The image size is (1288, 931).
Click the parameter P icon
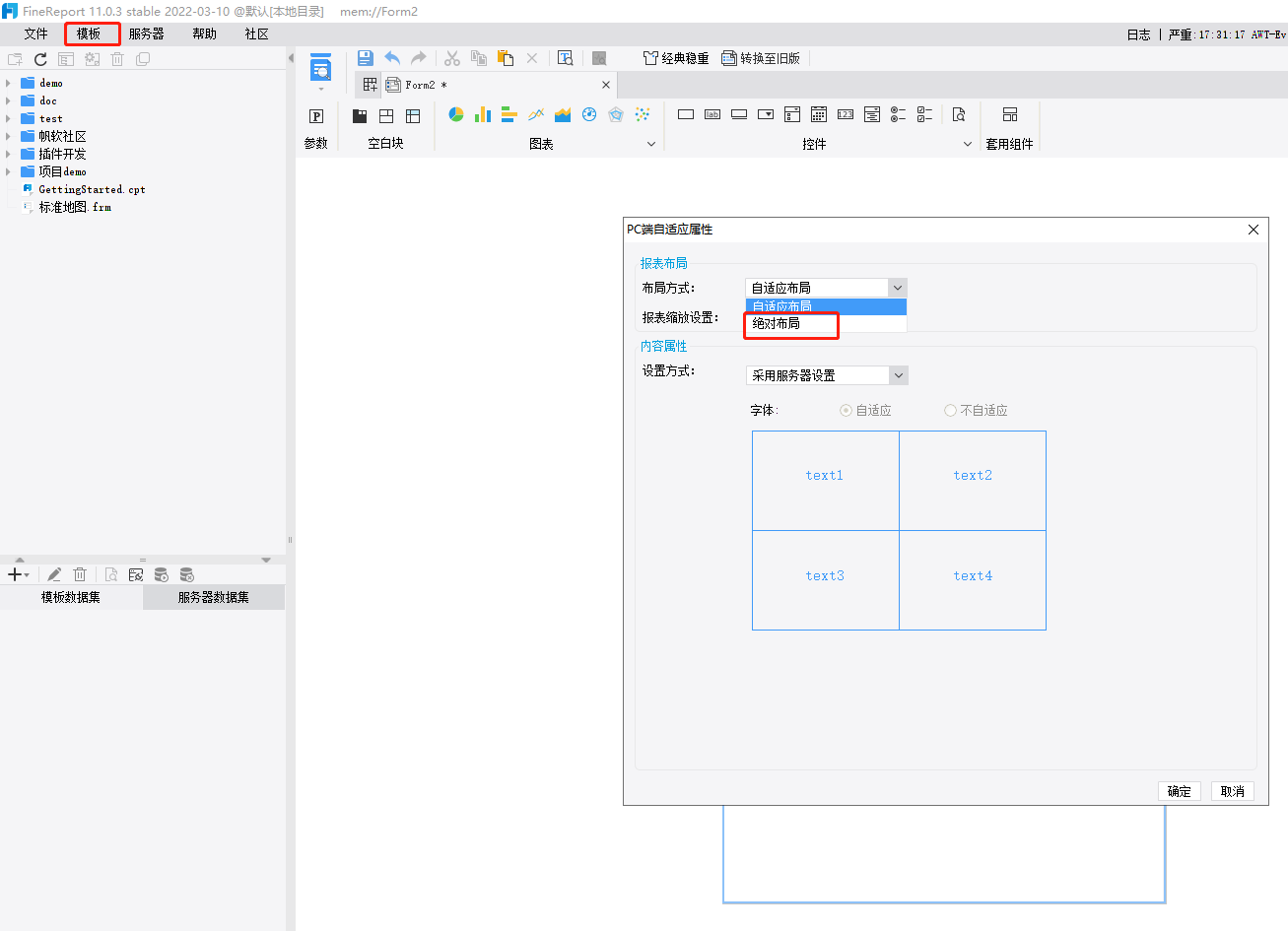316,116
